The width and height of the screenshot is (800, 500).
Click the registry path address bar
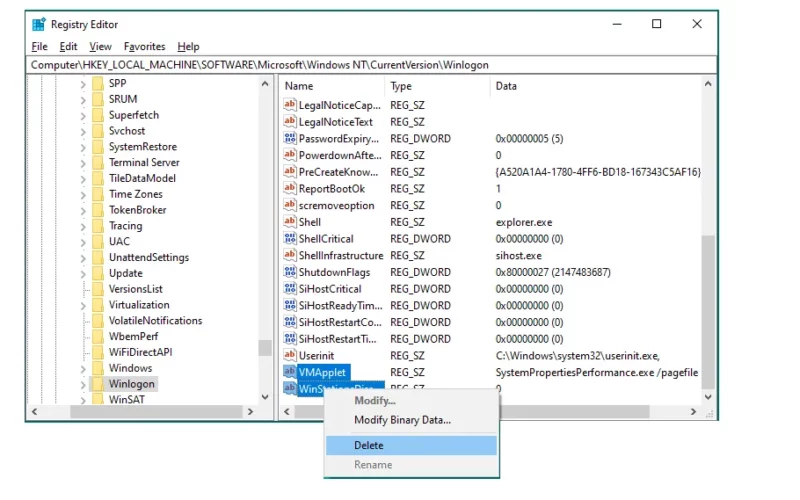[x=371, y=65]
